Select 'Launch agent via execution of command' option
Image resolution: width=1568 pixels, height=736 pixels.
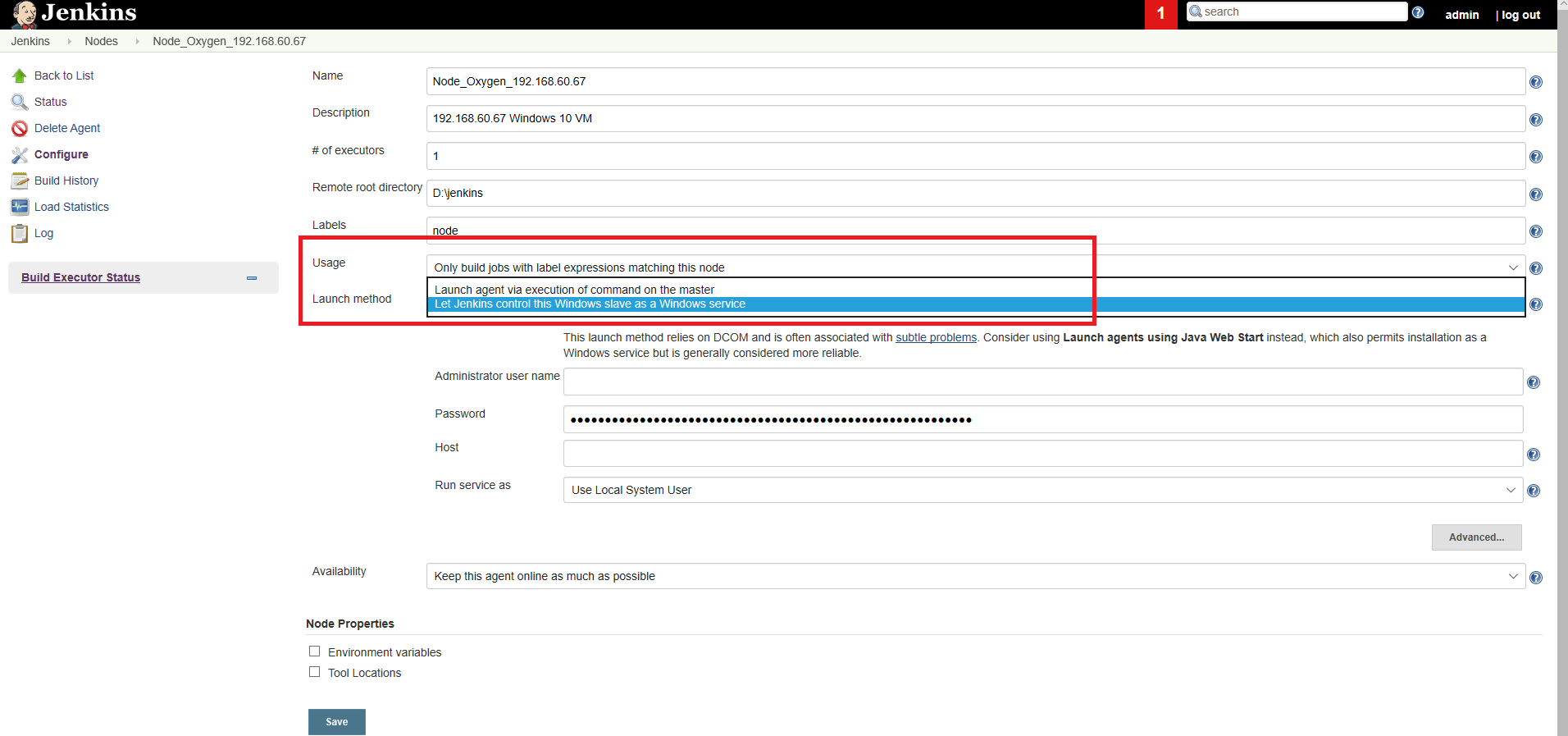976,290
